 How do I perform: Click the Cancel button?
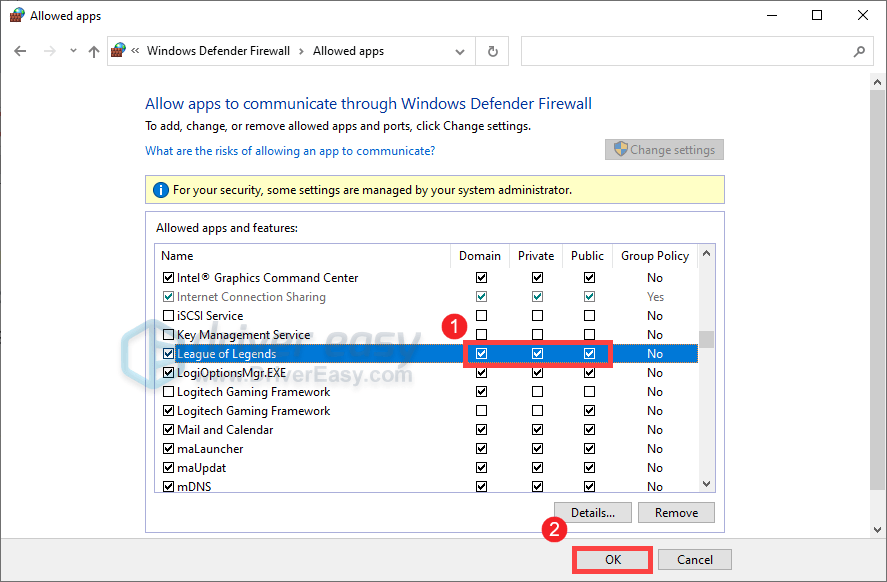click(x=695, y=559)
